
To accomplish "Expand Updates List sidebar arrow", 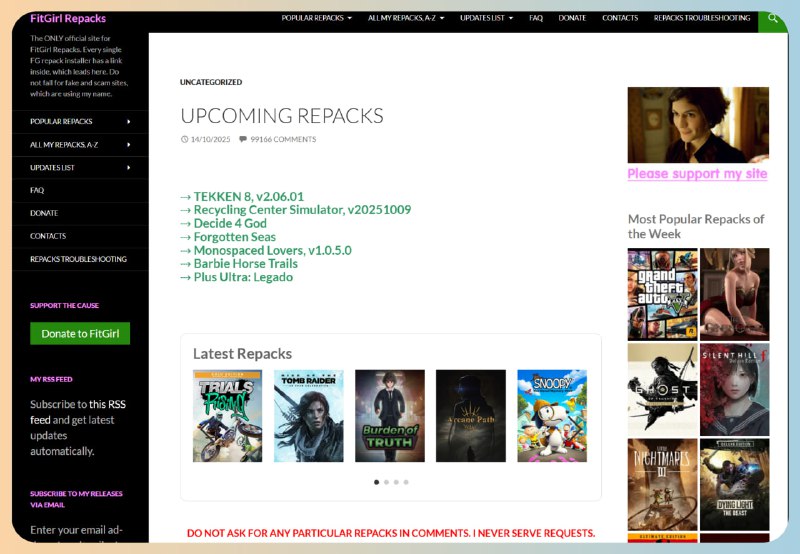I will [x=129, y=168].
